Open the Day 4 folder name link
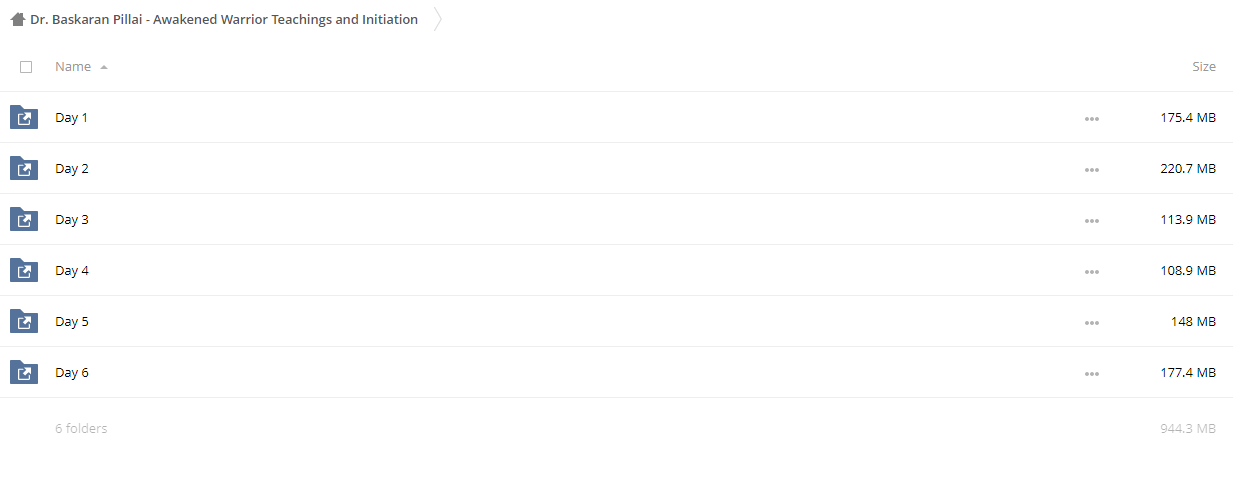This screenshot has width=1233, height=482. [72, 270]
